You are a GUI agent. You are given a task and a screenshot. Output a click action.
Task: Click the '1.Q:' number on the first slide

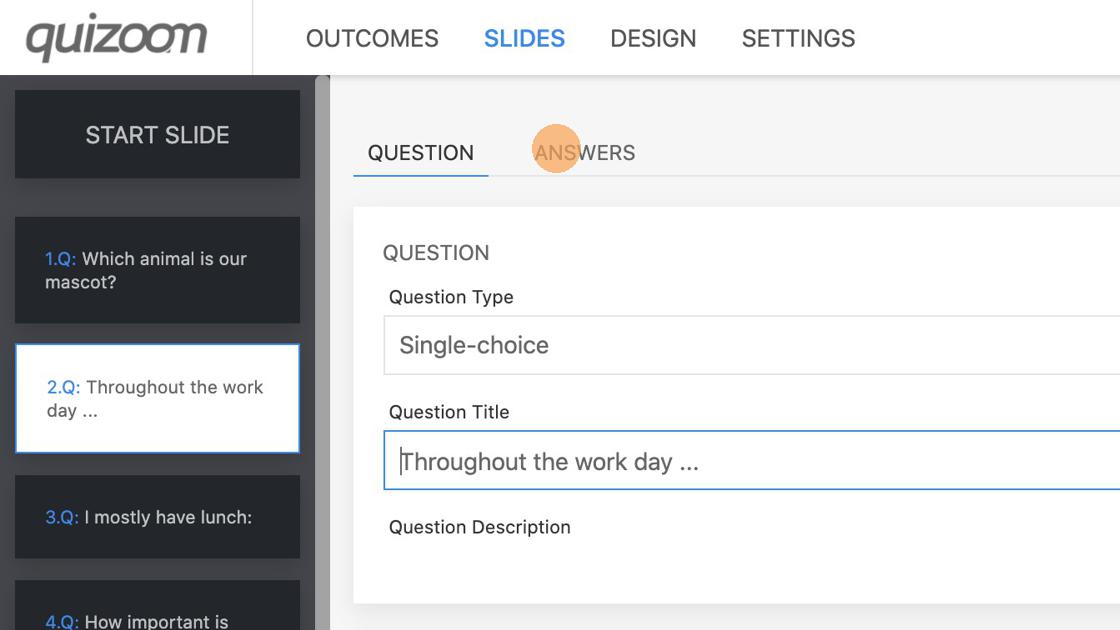60,259
